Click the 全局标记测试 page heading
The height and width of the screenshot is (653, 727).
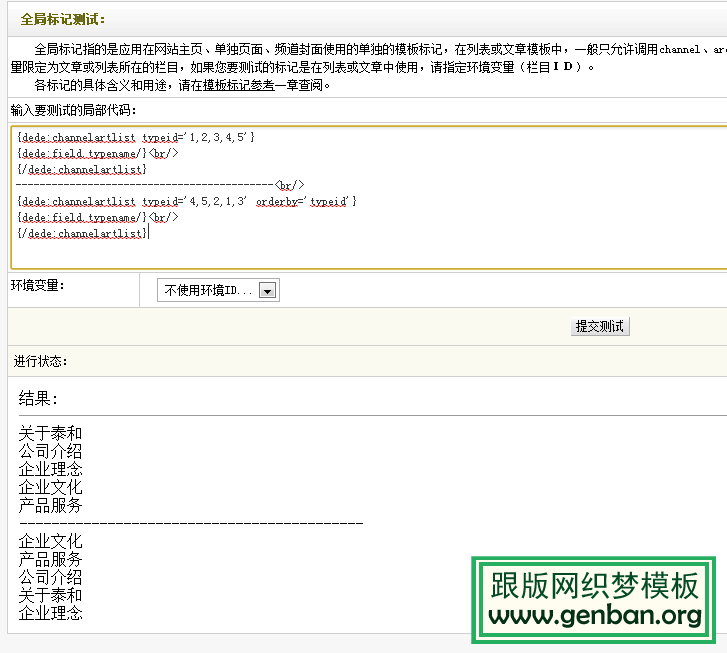click(x=62, y=19)
